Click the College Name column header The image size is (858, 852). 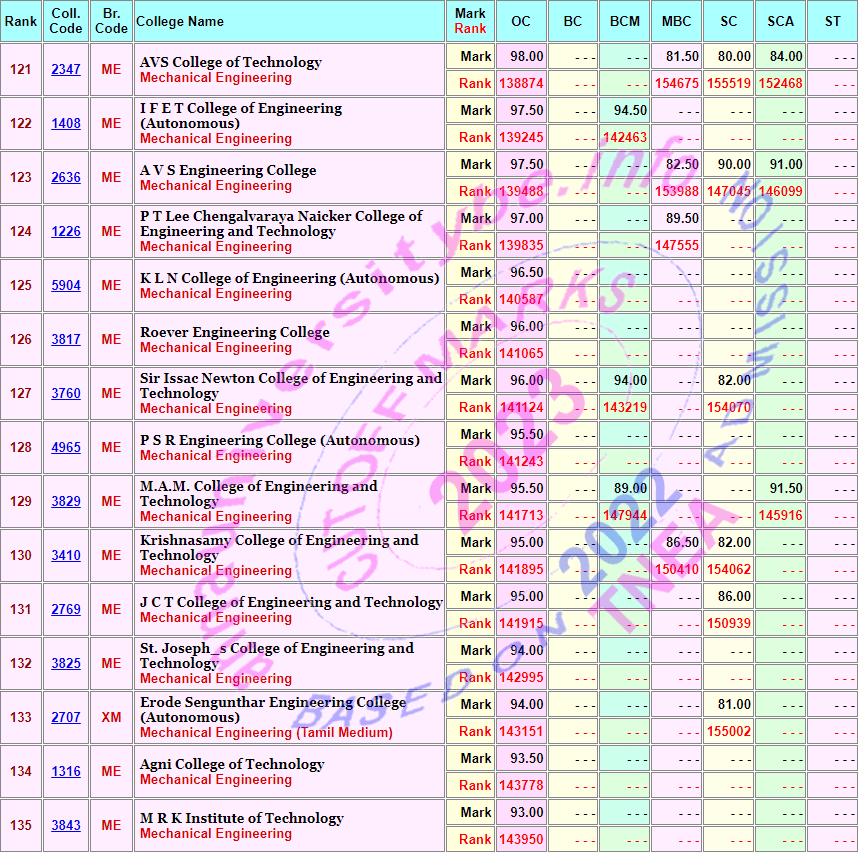(180, 22)
